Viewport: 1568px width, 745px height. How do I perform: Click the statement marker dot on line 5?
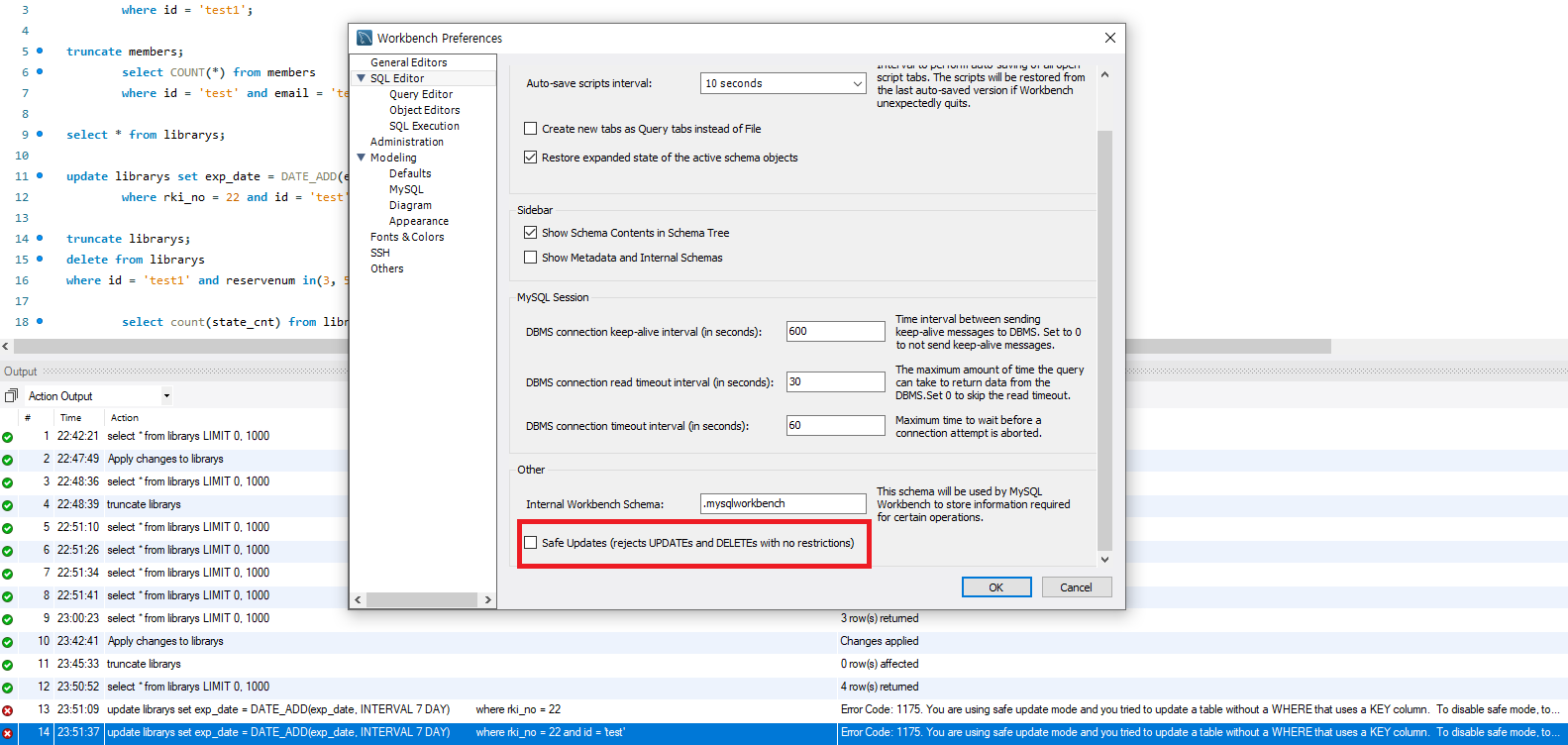click(40, 51)
